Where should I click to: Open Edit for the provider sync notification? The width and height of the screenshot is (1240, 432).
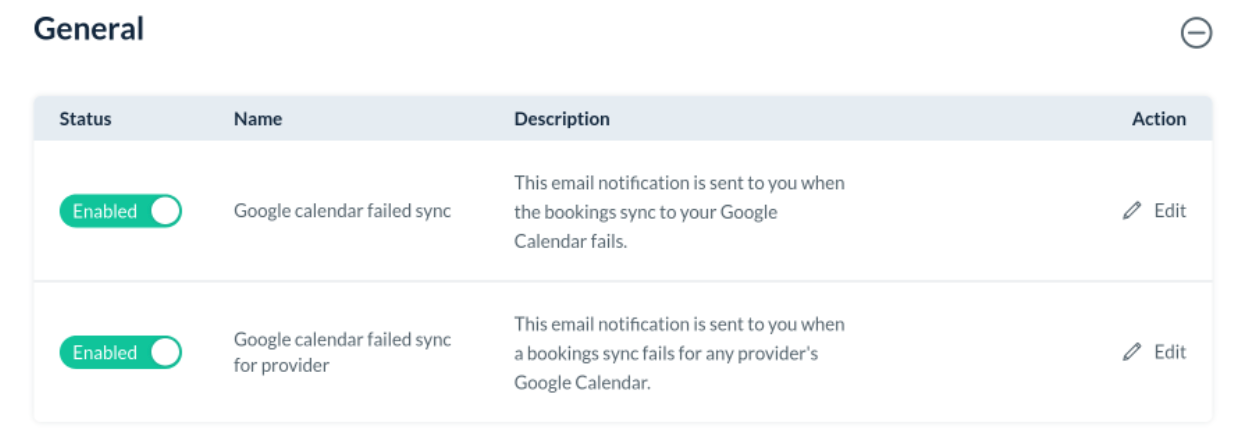1169,352
